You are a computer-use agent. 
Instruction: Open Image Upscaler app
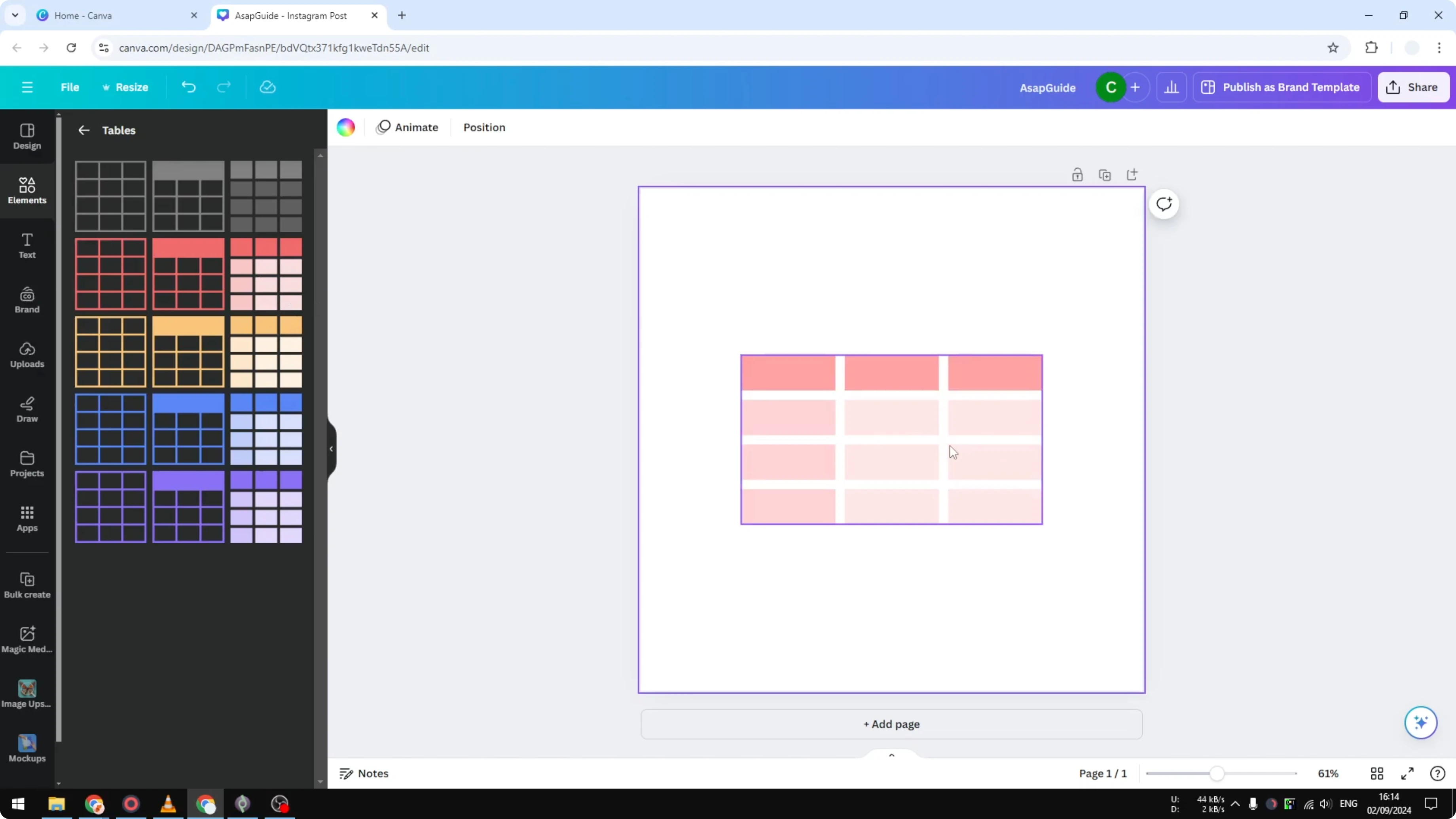tap(27, 695)
